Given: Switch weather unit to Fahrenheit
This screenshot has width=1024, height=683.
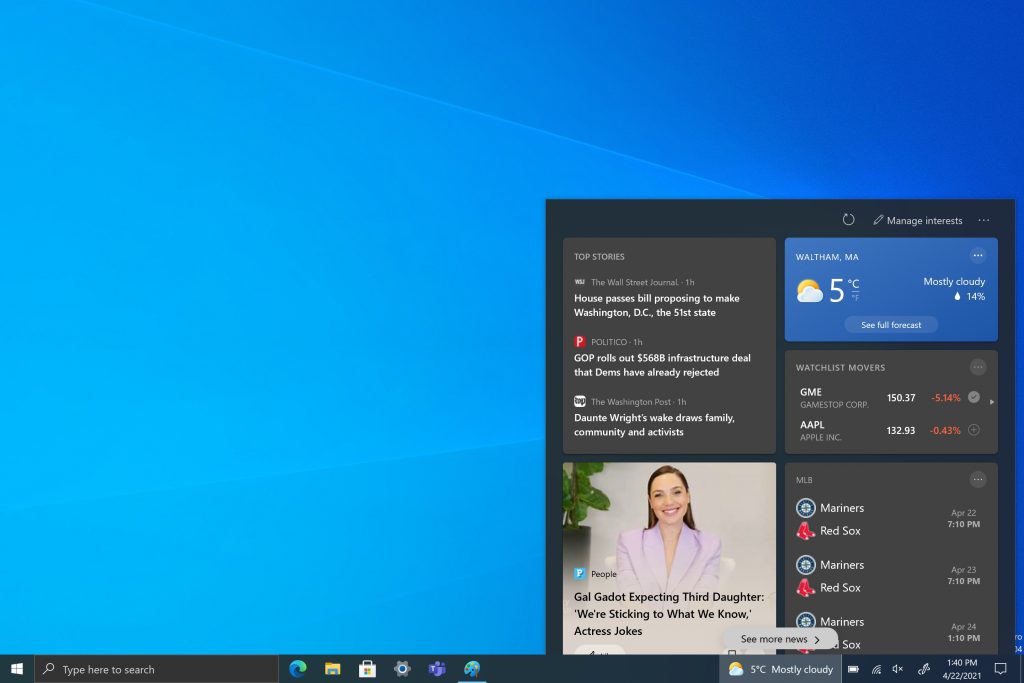Looking at the screenshot, I should click(x=855, y=297).
